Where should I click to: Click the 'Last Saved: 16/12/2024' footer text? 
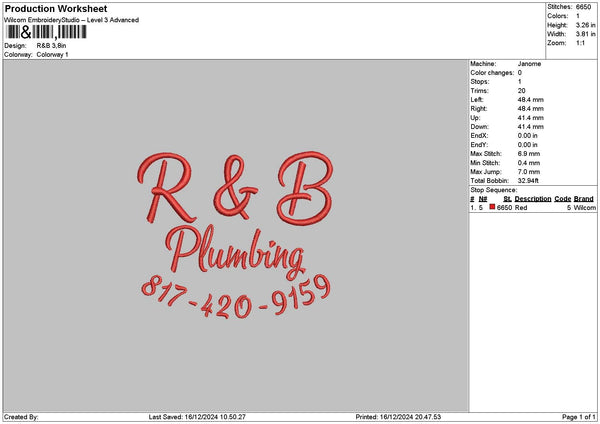pyautogui.click(x=197, y=417)
